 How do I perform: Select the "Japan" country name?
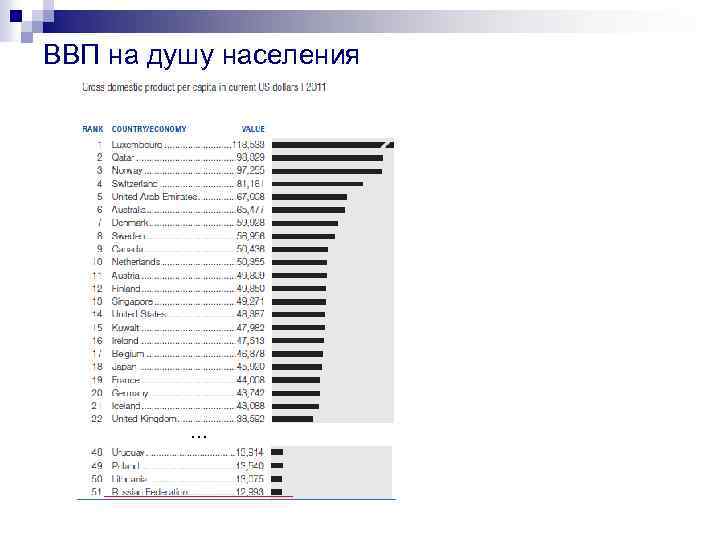(124, 366)
